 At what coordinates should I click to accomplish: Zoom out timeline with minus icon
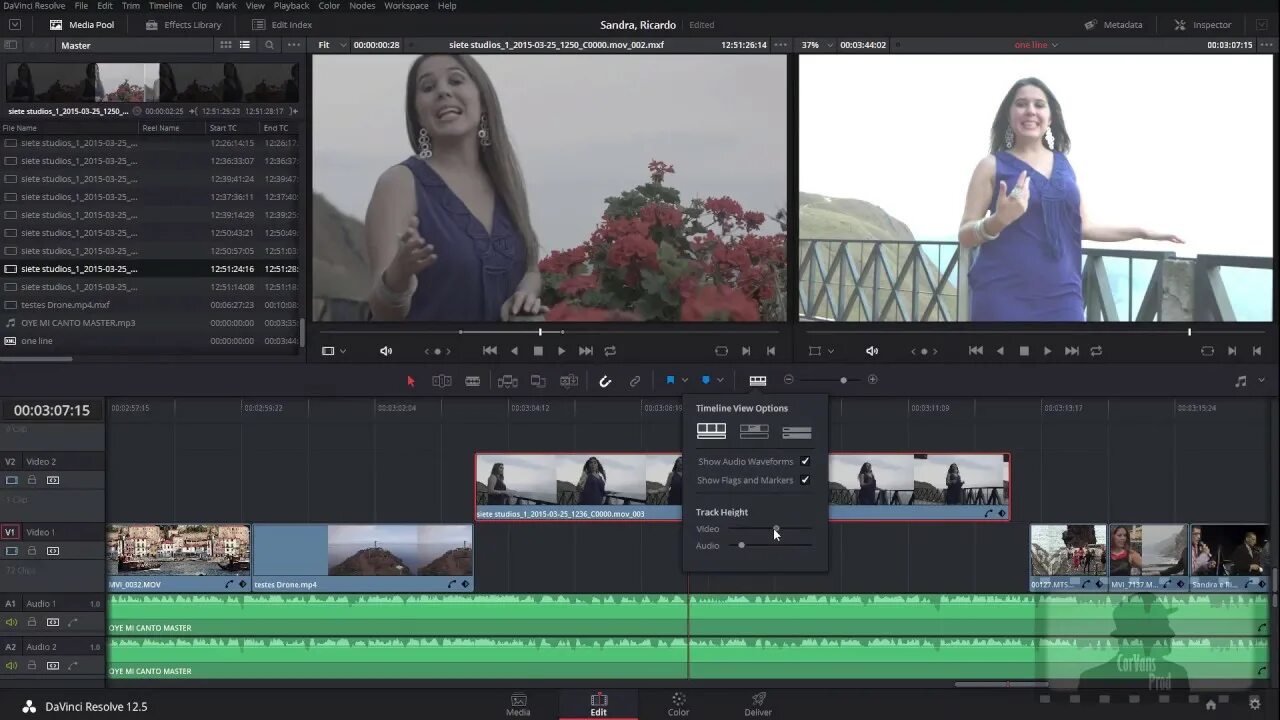click(x=788, y=380)
